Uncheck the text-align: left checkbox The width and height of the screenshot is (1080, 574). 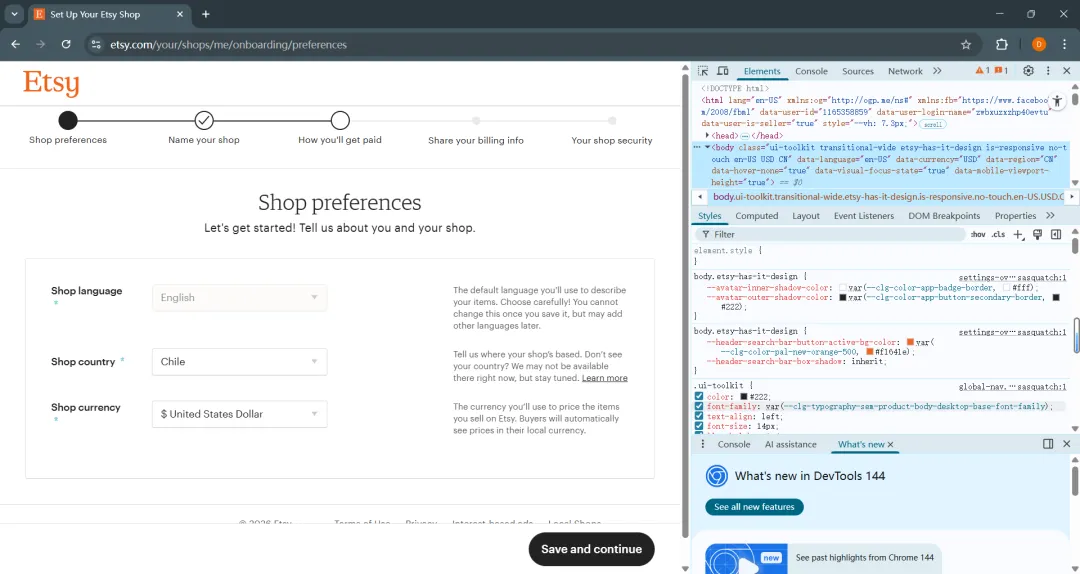[x=699, y=416]
